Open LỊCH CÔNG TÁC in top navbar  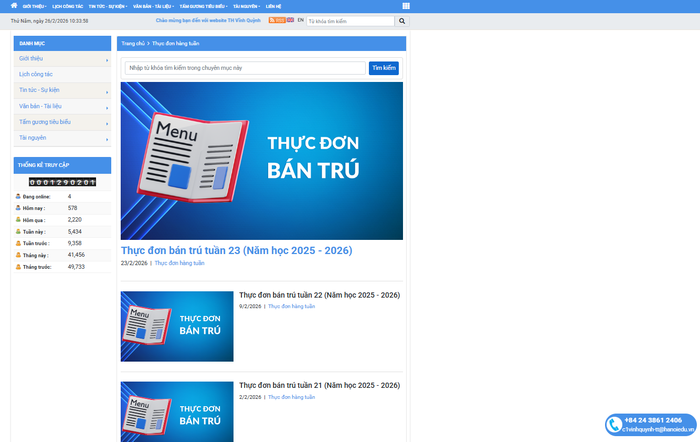coord(67,6)
